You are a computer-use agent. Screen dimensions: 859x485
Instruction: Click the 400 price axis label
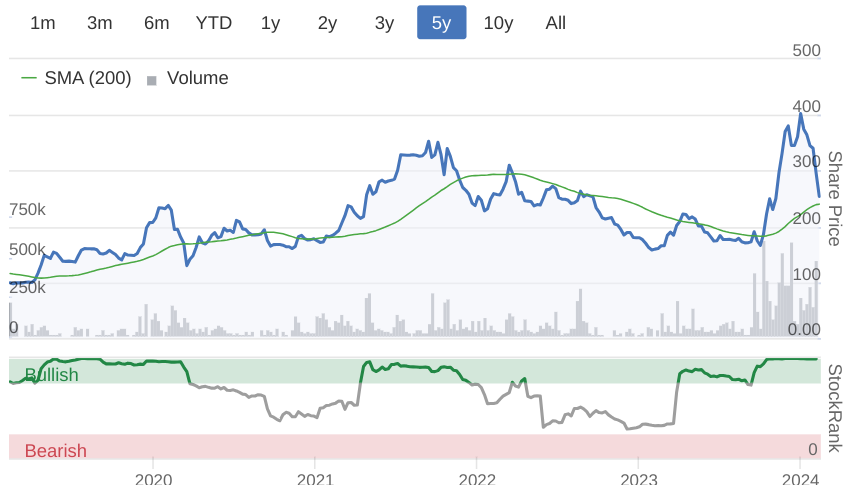(806, 106)
